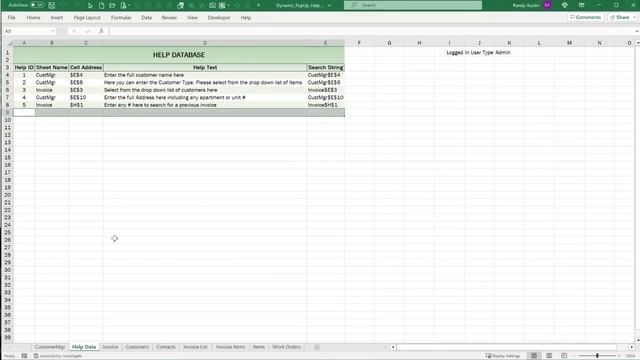Open the Page Layout tab

pos(87,18)
